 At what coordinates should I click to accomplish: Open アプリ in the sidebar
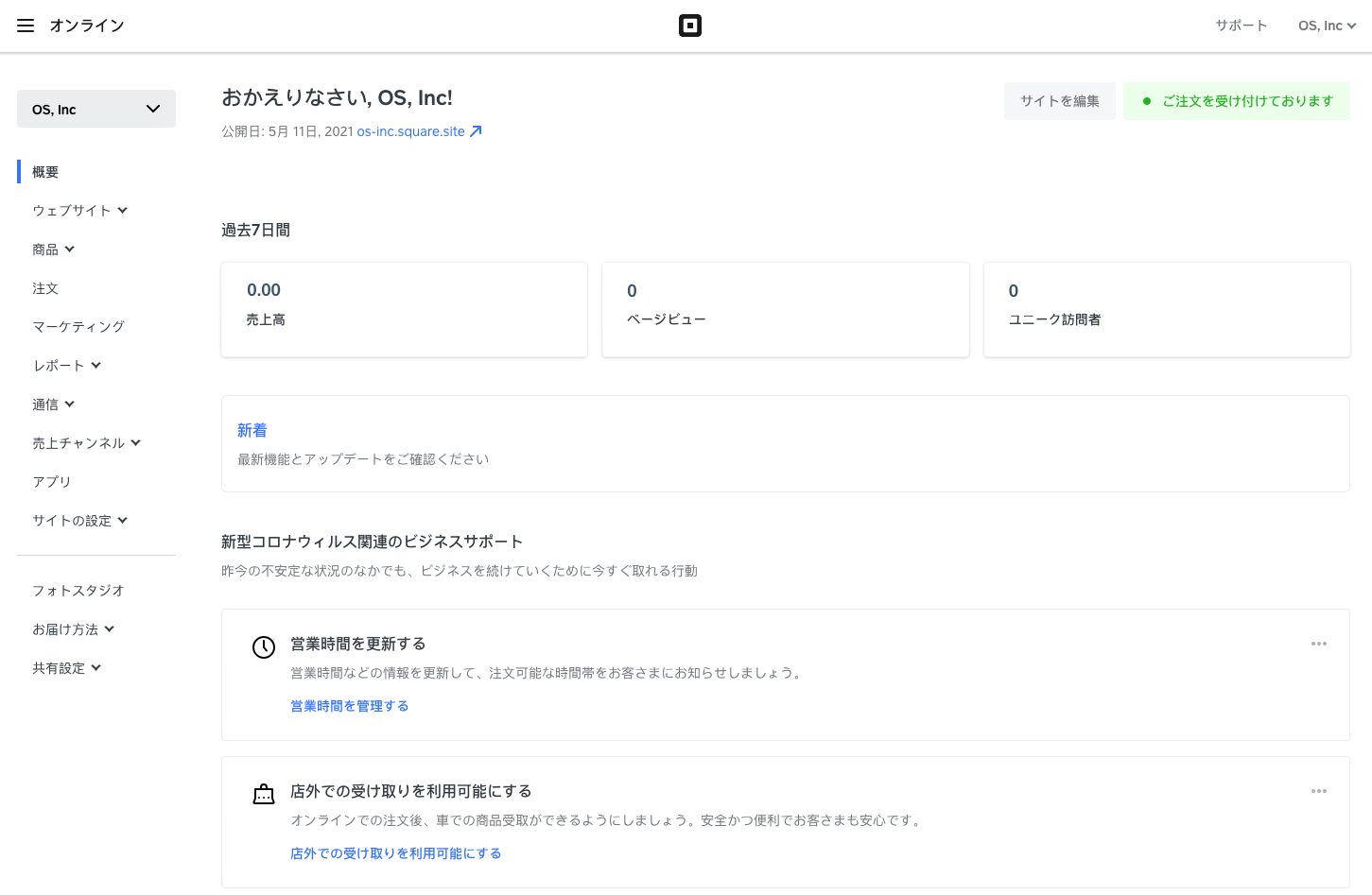point(52,481)
